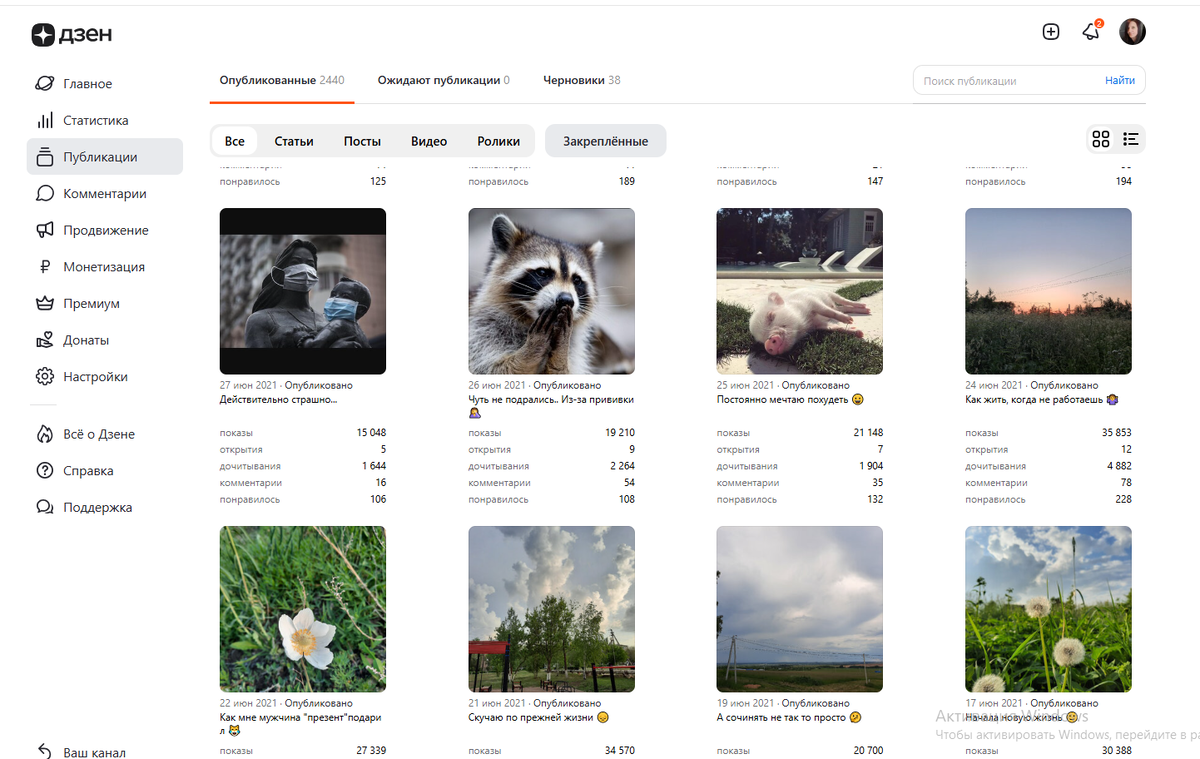Image resolution: width=1200 pixels, height=759 pixels.
Task: Filter publications by Статьи
Action: tap(294, 141)
